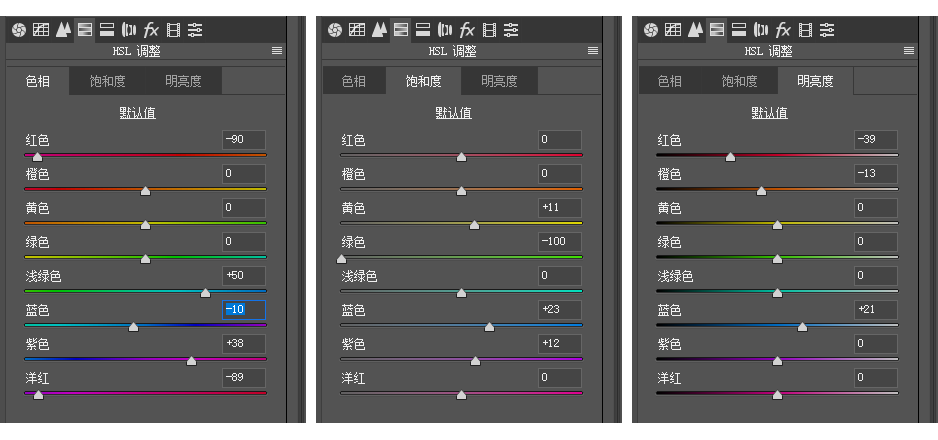The width and height of the screenshot is (938, 440).
Task: Click 洋红 hue value field showing -89
Action: (x=244, y=378)
